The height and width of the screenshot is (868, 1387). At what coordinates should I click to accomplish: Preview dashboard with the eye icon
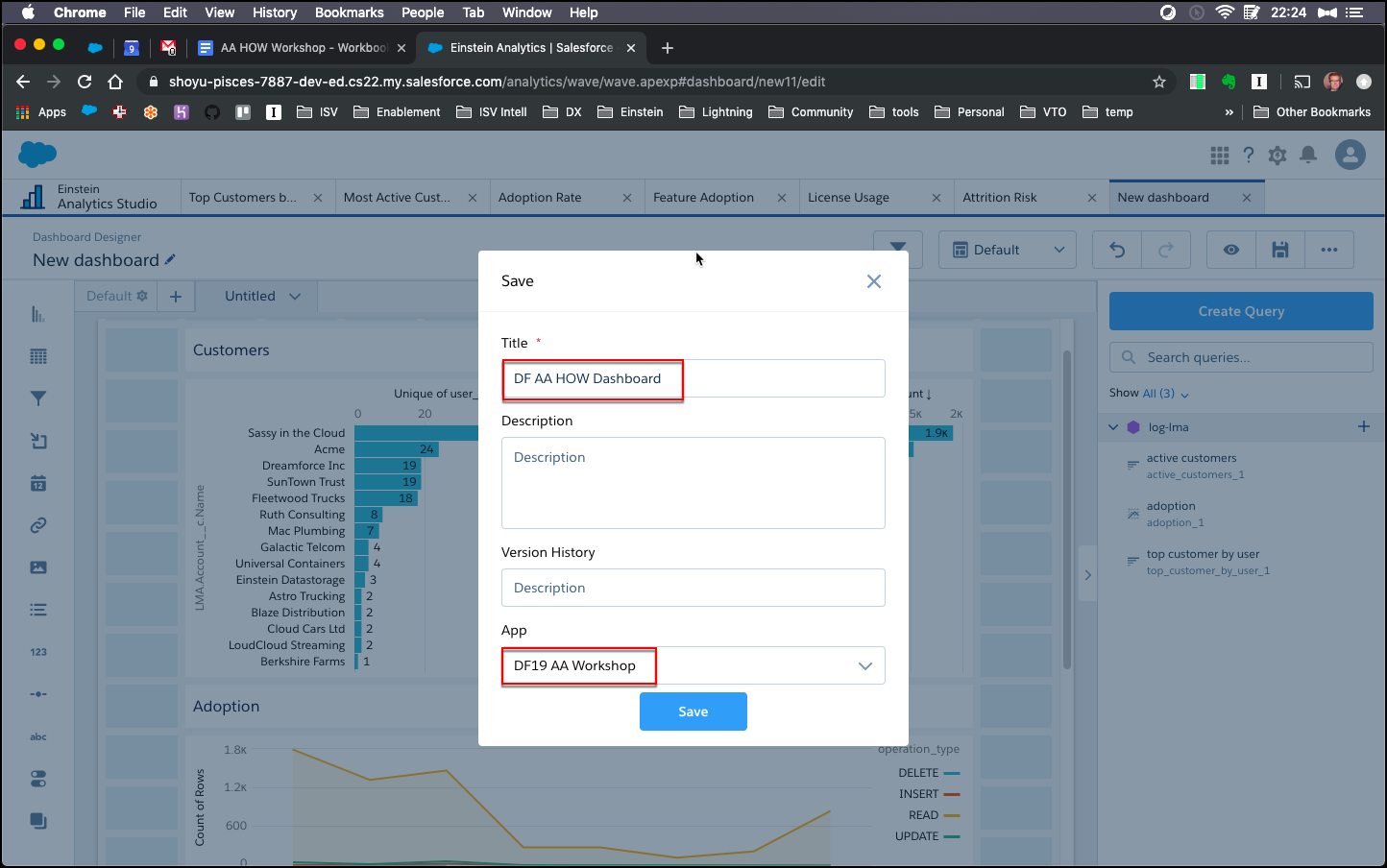1231,250
